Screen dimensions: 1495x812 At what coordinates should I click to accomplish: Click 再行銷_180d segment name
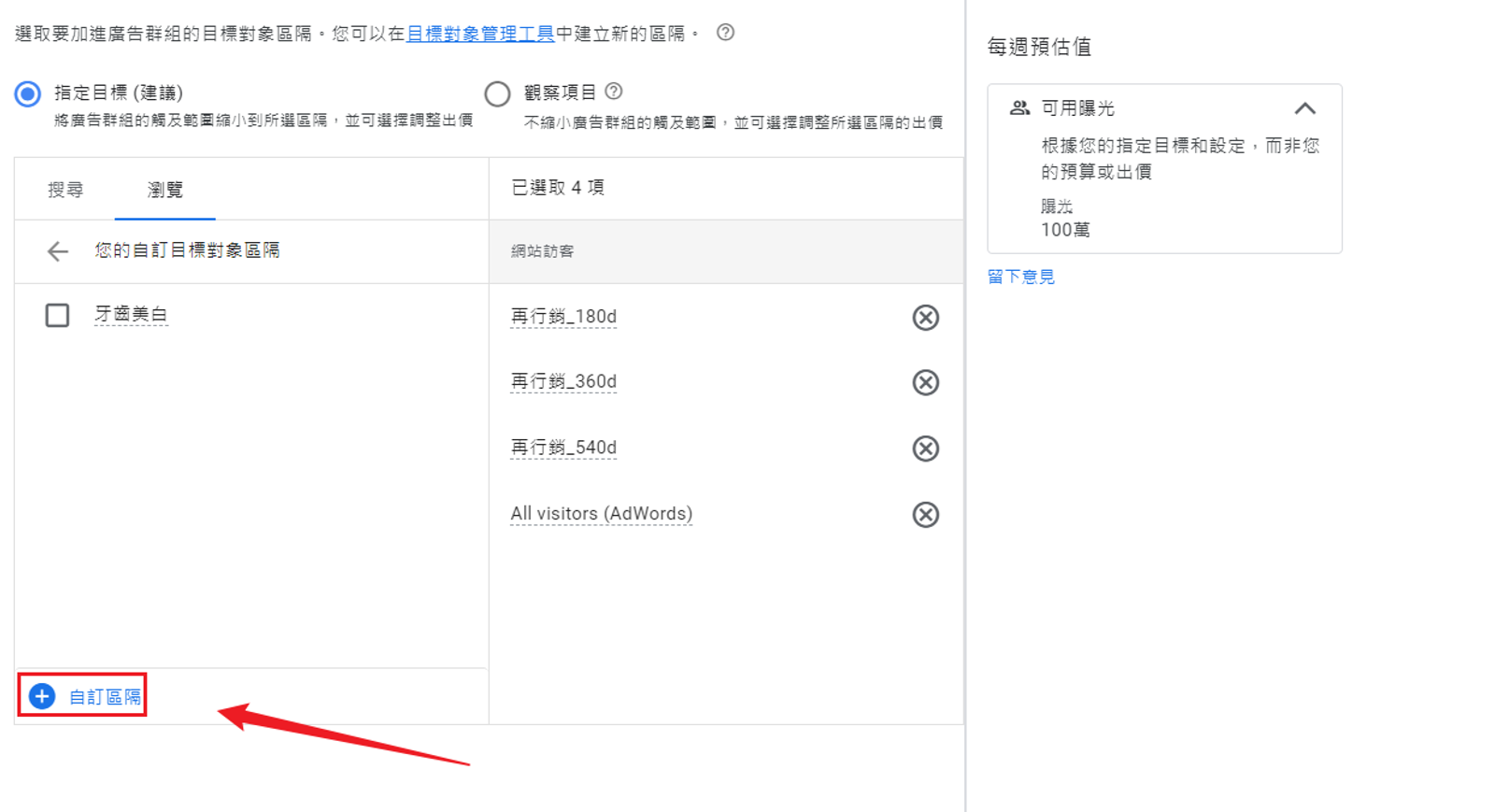pos(563,317)
